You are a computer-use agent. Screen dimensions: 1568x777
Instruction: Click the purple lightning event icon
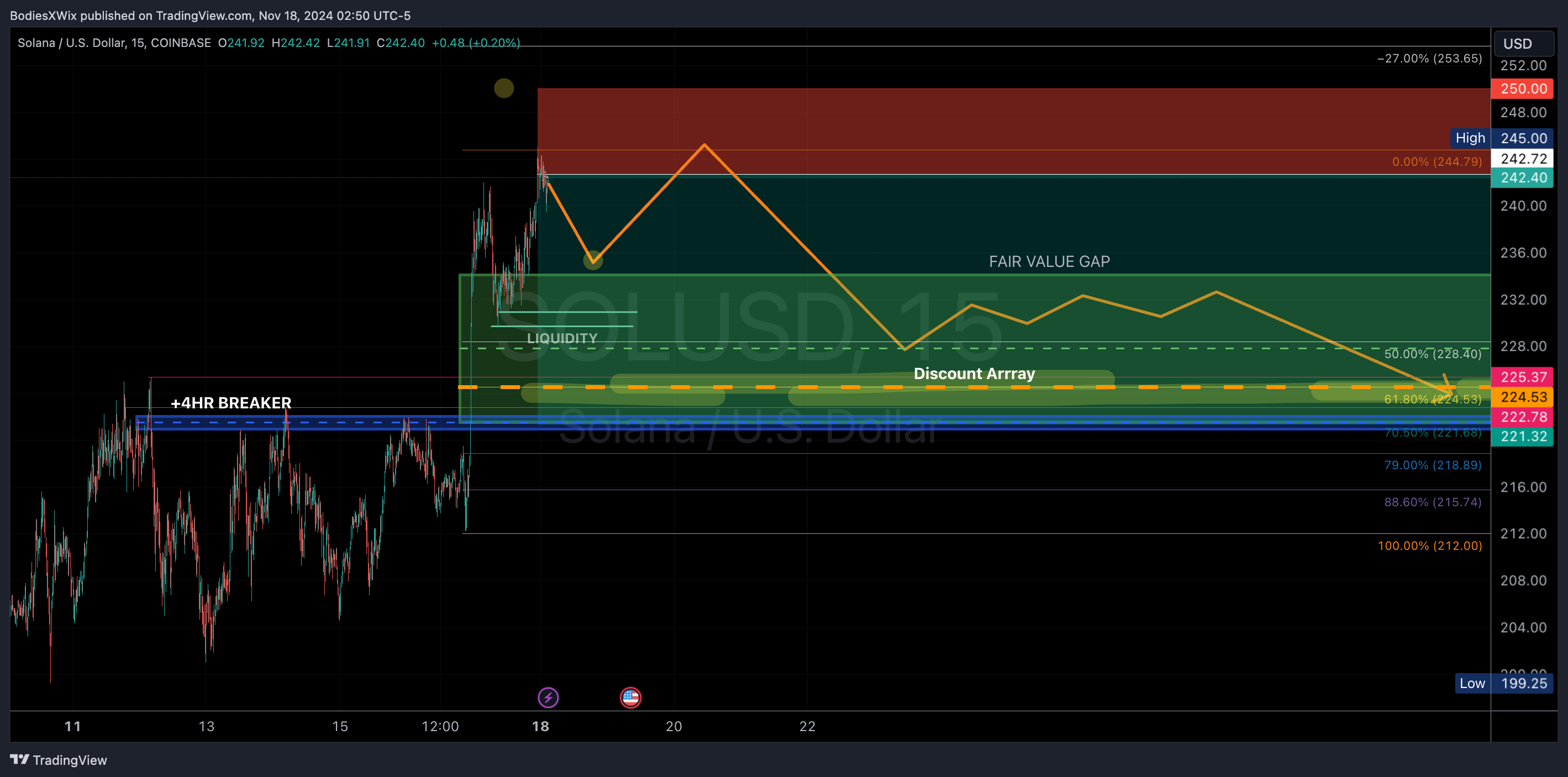point(548,697)
